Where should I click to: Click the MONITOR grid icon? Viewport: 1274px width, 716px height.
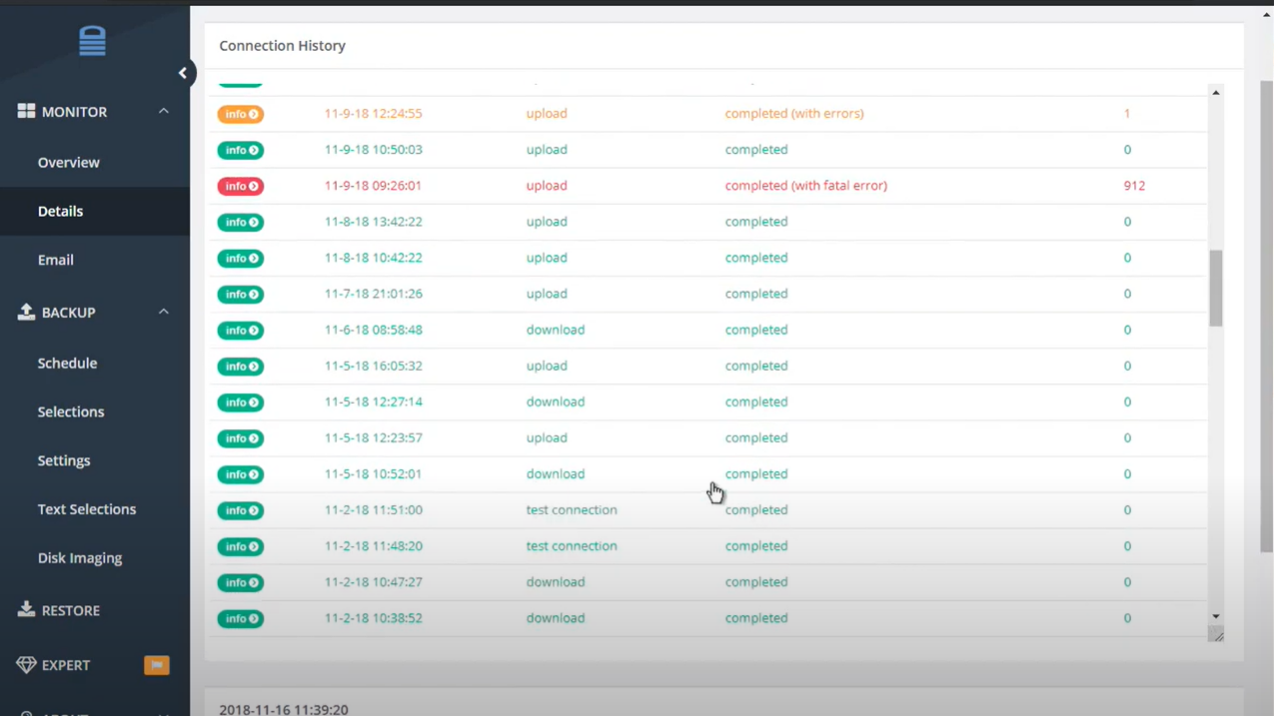click(x=27, y=111)
